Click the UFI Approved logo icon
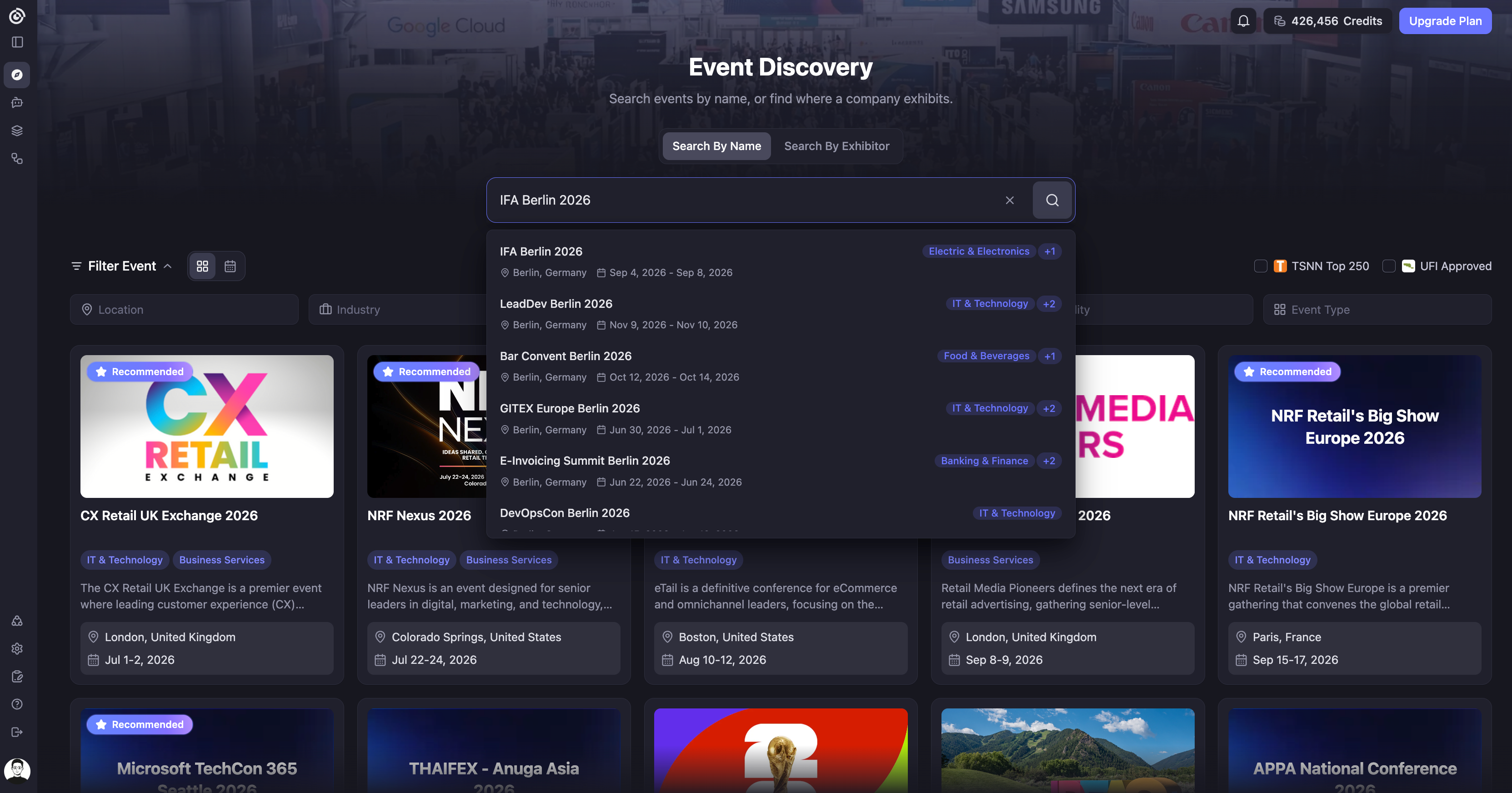The image size is (1512, 793). click(x=1408, y=266)
